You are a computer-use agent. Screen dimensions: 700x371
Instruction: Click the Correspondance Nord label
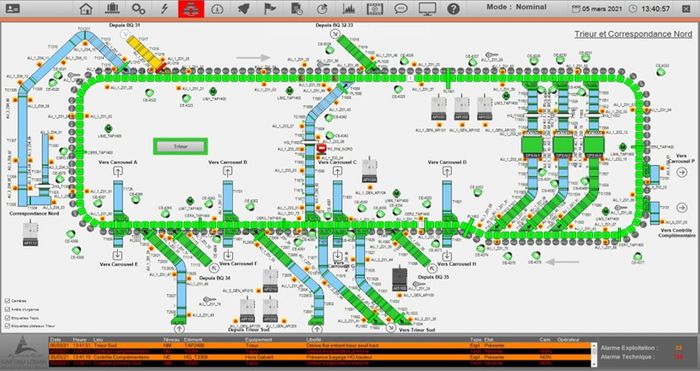pos(34,213)
